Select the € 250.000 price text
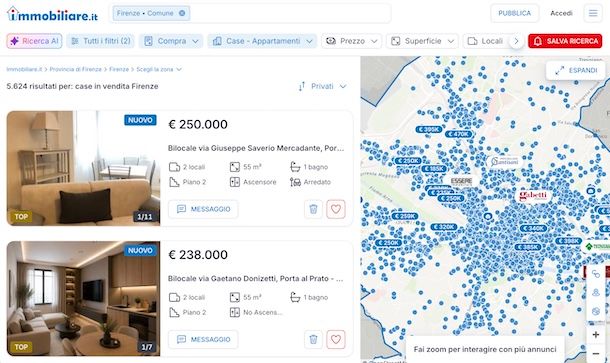 click(x=198, y=125)
